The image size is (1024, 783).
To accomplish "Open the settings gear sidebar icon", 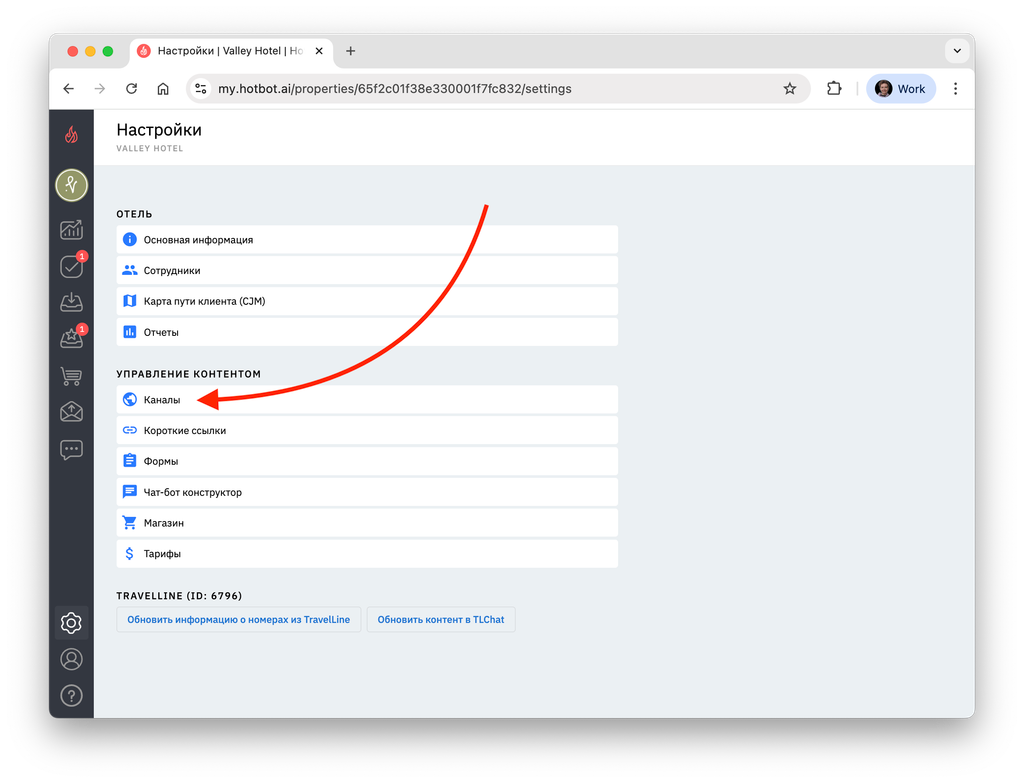I will tap(71, 623).
